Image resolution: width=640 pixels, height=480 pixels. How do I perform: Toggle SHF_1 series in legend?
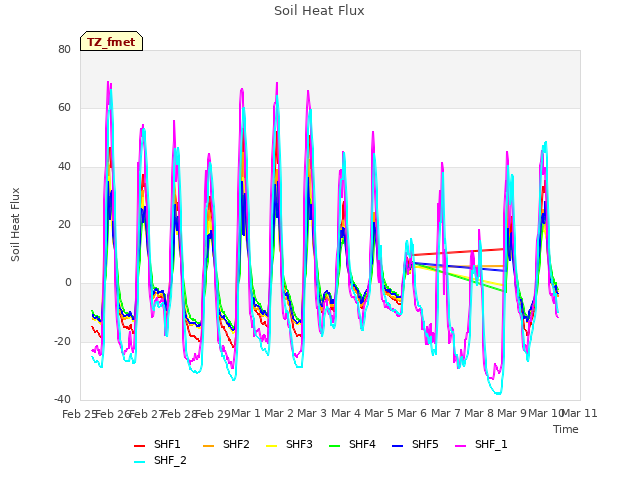[481, 444]
